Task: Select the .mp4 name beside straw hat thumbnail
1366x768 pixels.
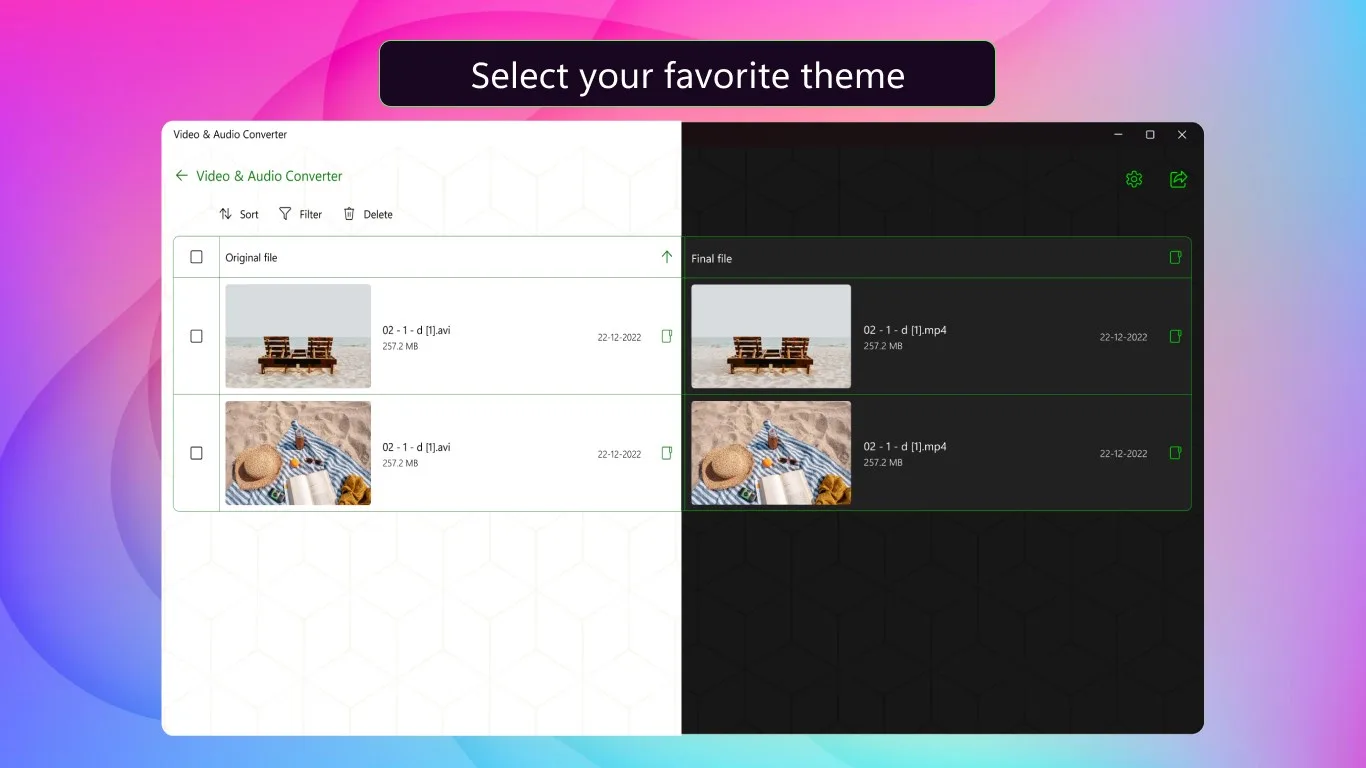Action: [x=905, y=447]
